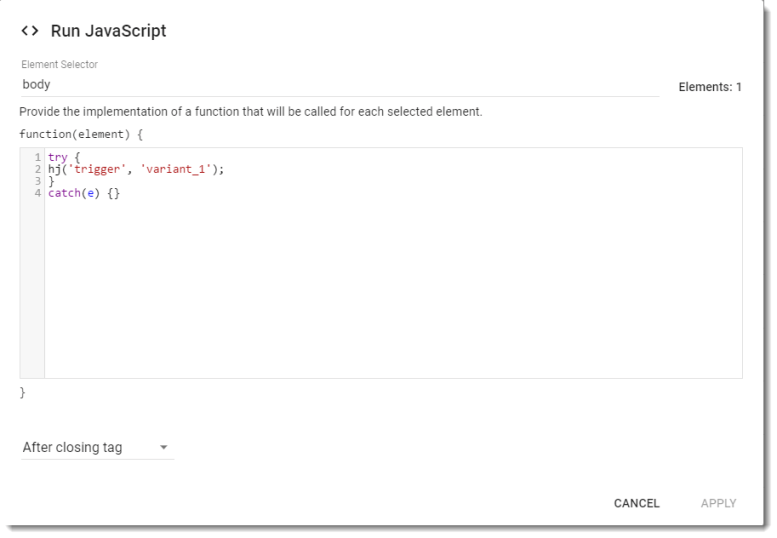Click the instruction text about function implementation
This screenshot has height=538, width=777.
(x=250, y=112)
